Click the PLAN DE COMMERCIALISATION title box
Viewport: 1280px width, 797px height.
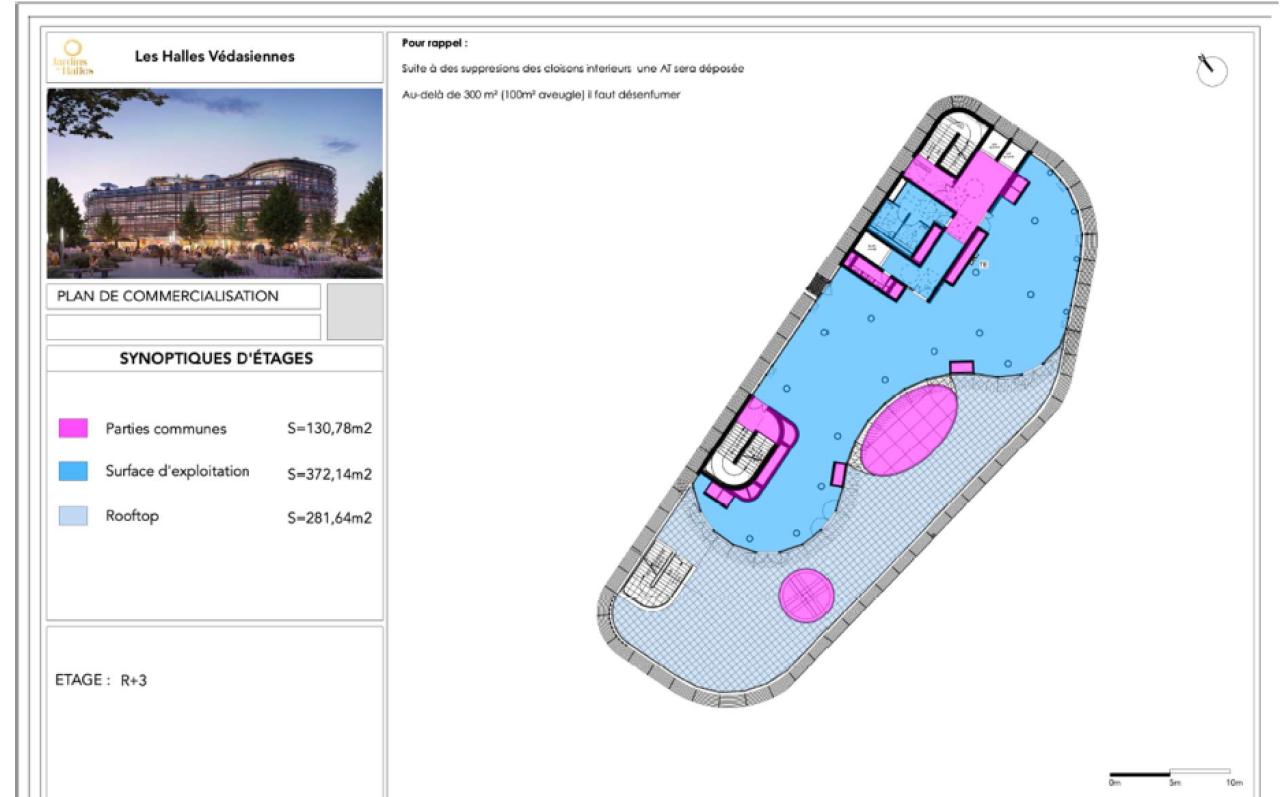coord(184,297)
